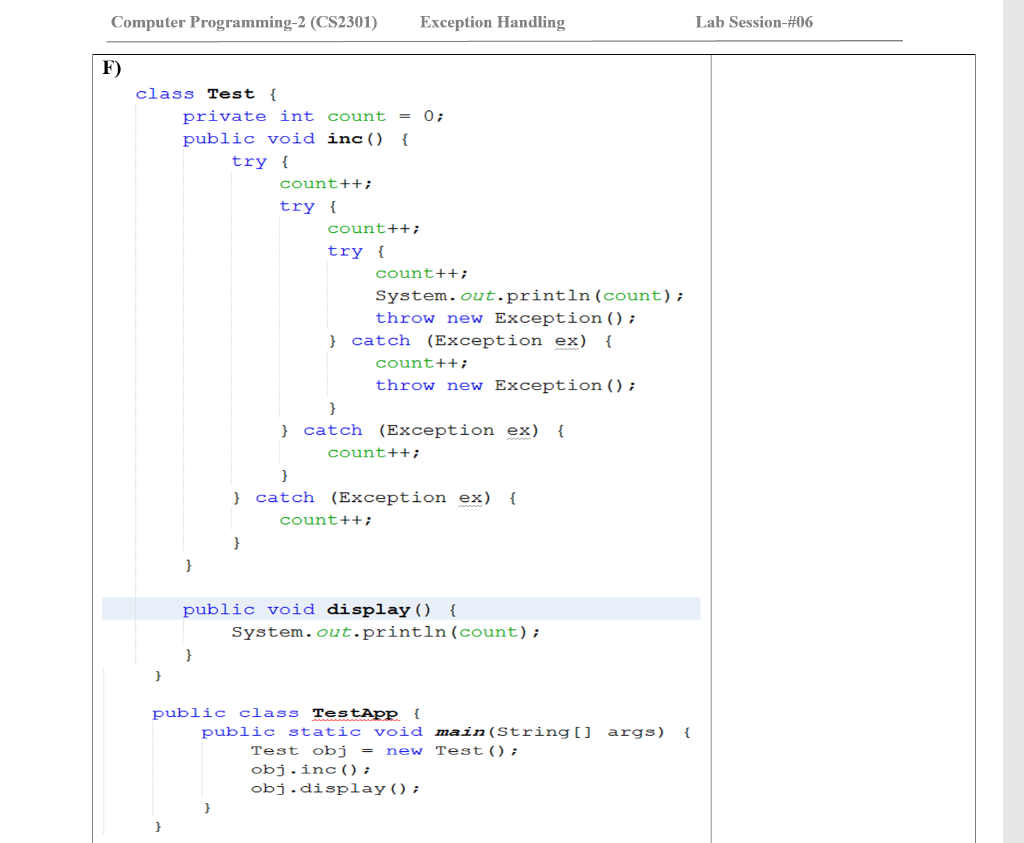1024x843 pixels.
Task: Click the "private int count = 0;" line
Action: pos(313,116)
